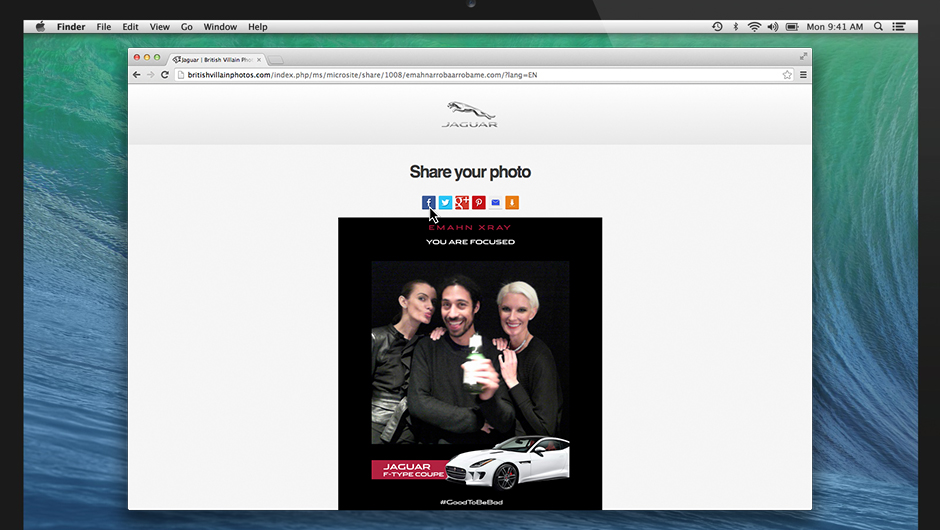This screenshot has width=940, height=530.
Task: Click the Mon 9:41 AM clock
Action: pyautogui.click(x=834, y=26)
